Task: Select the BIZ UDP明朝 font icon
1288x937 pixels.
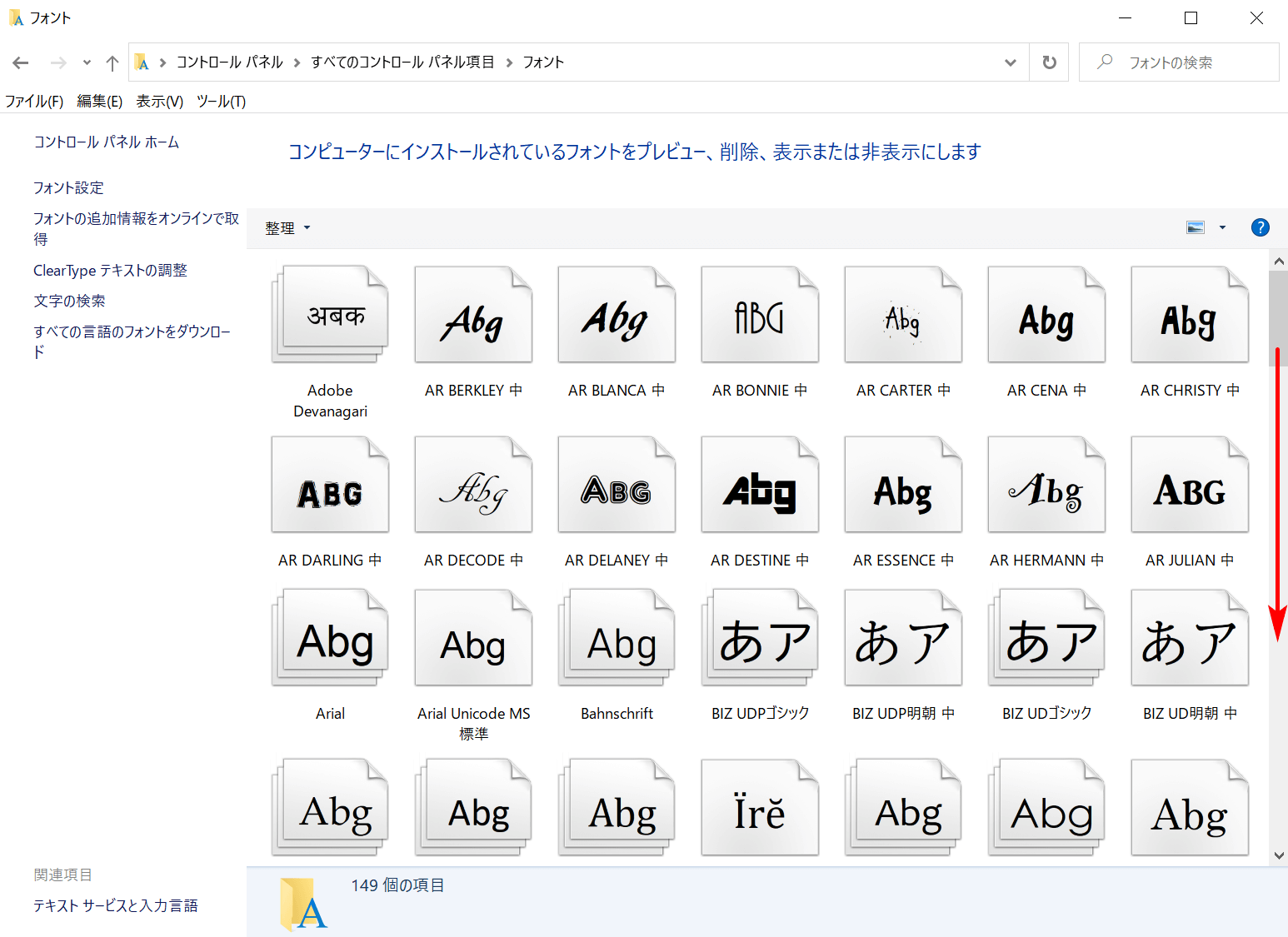Action: pyautogui.click(x=903, y=637)
